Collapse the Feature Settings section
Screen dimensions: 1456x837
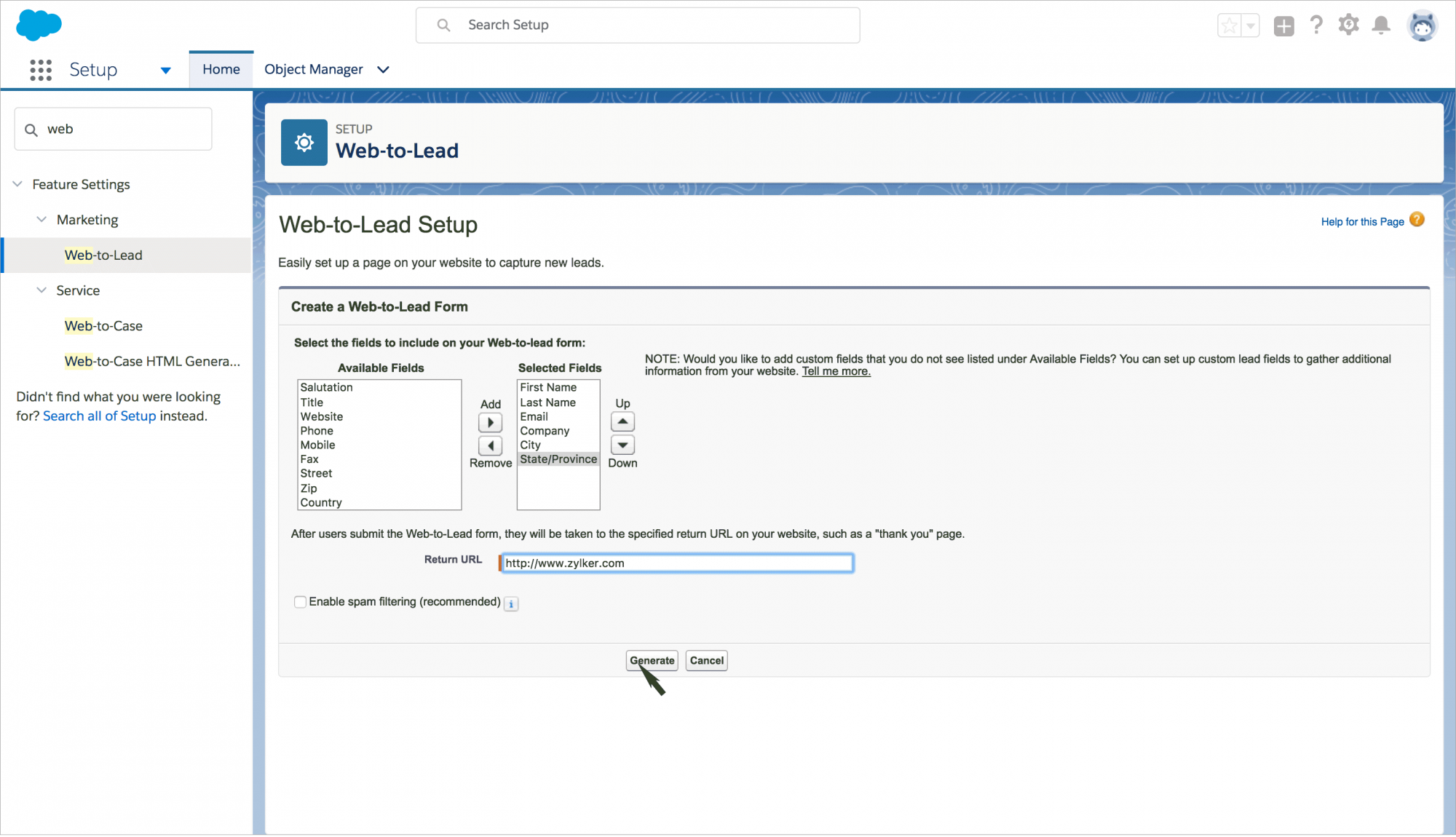(18, 184)
